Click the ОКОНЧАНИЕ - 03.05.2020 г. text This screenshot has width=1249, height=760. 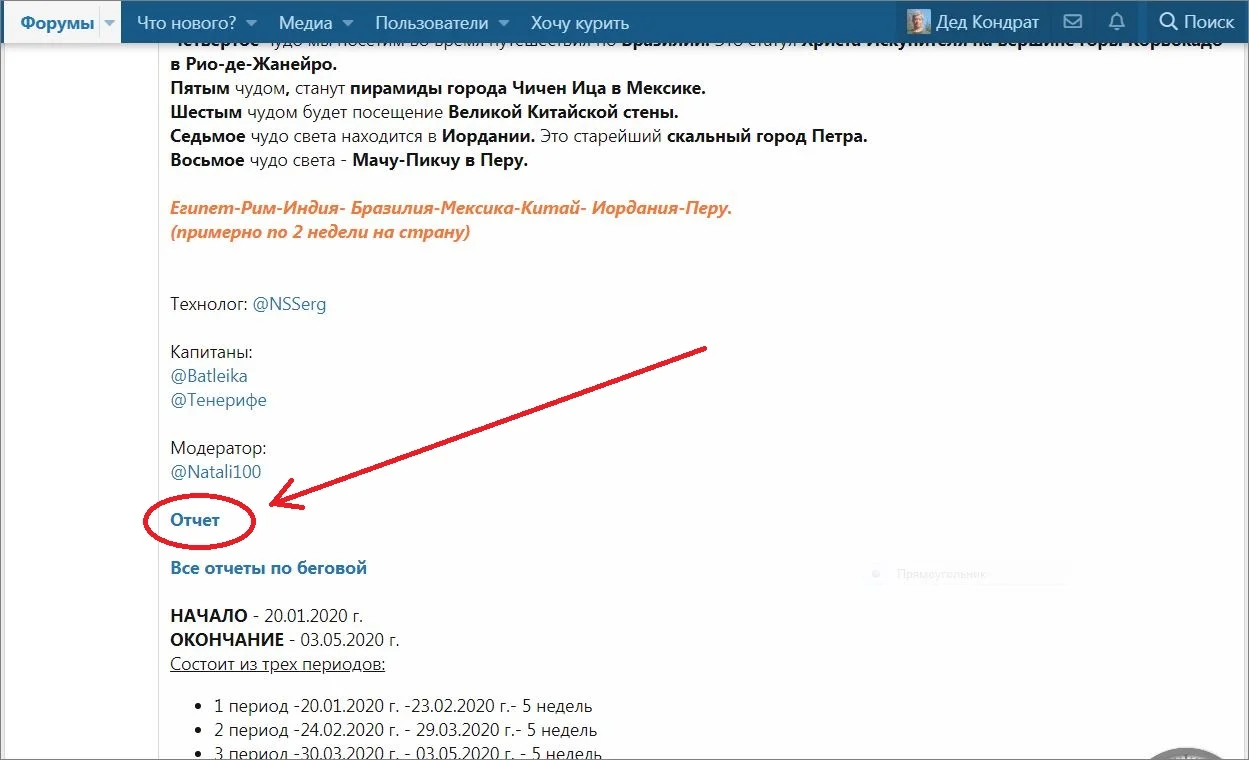pyautogui.click(x=285, y=640)
